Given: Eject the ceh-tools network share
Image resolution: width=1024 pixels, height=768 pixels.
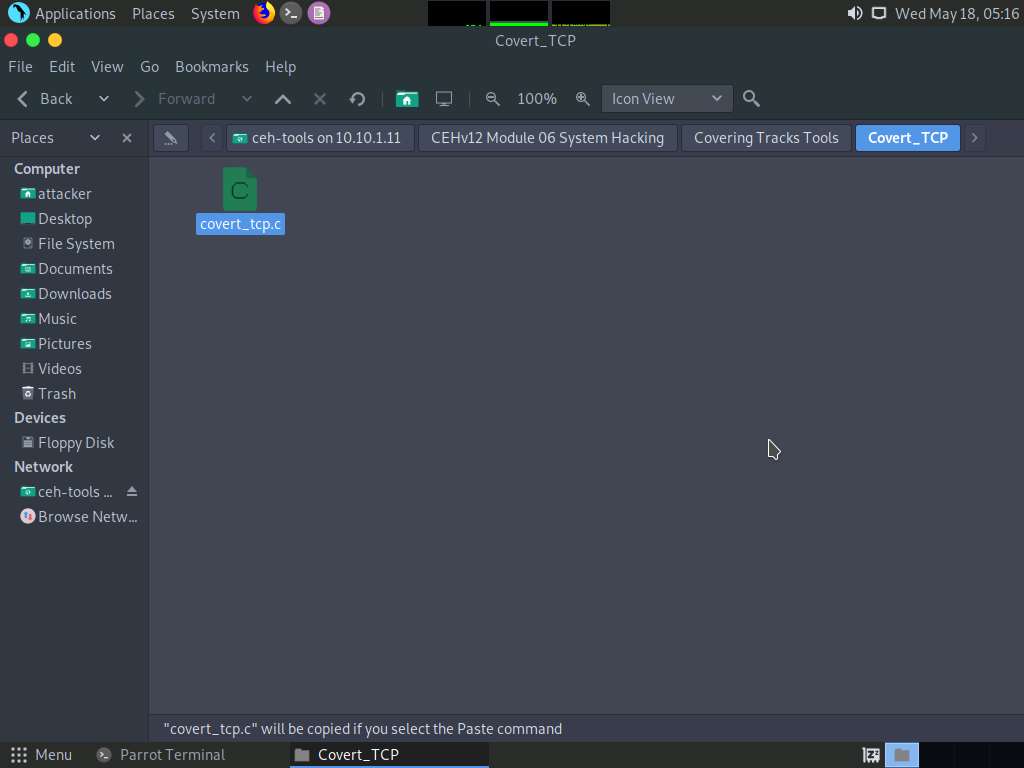Looking at the screenshot, I should pos(132,492).
